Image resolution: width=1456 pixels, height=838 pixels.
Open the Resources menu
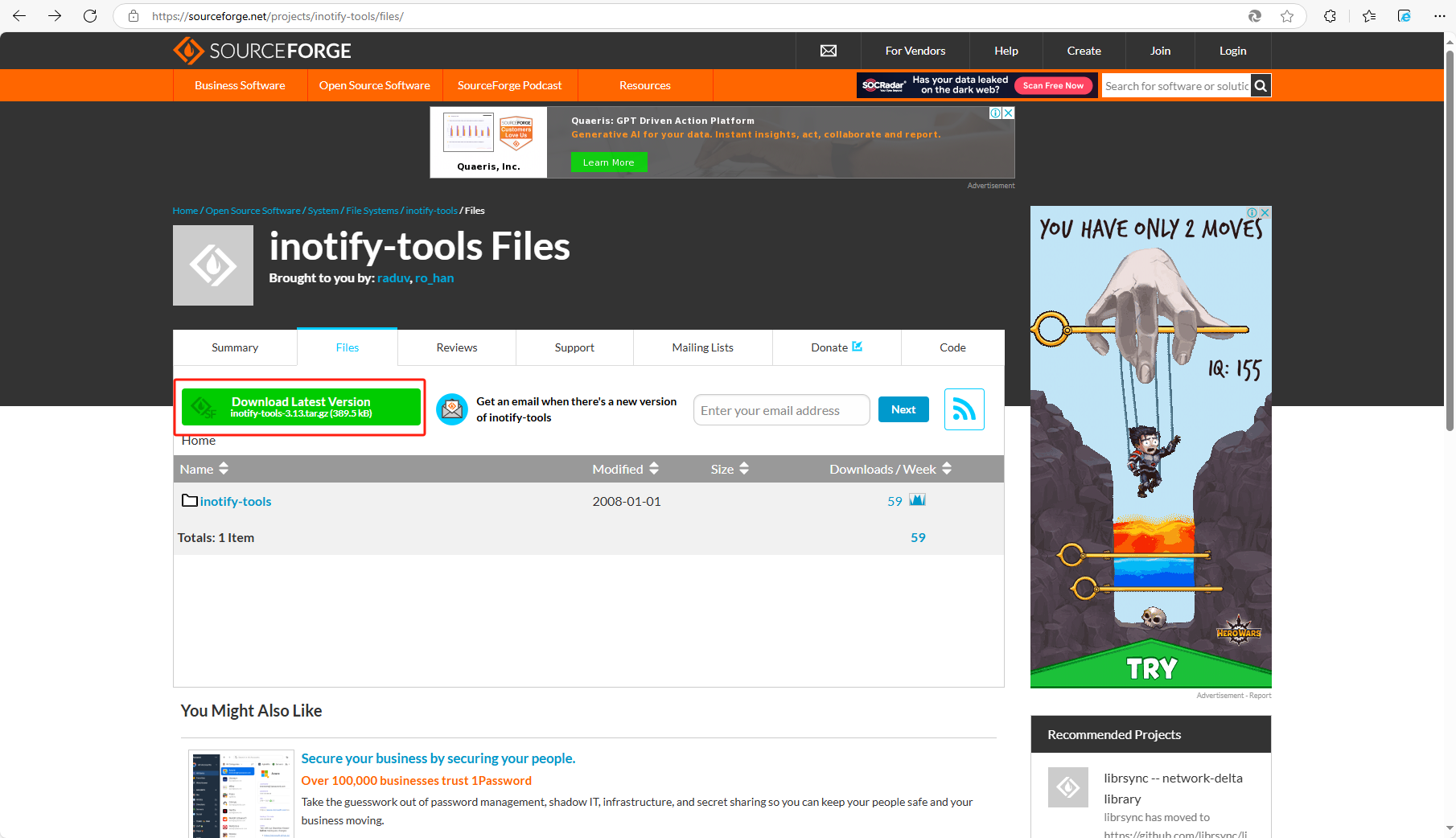pos(645,85)
